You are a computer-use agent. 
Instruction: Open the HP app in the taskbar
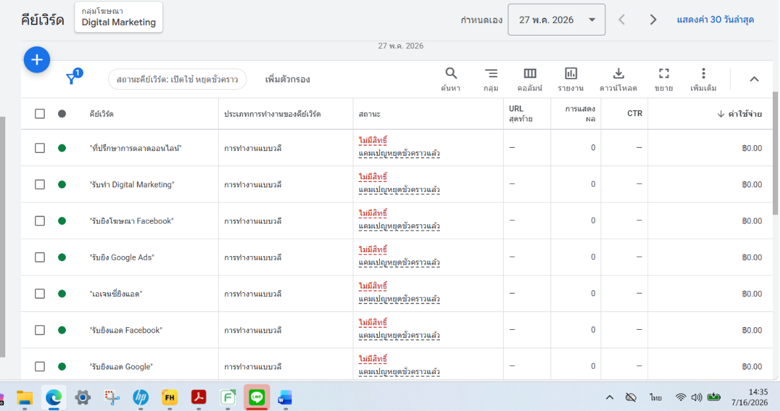[x=141, y=398]
